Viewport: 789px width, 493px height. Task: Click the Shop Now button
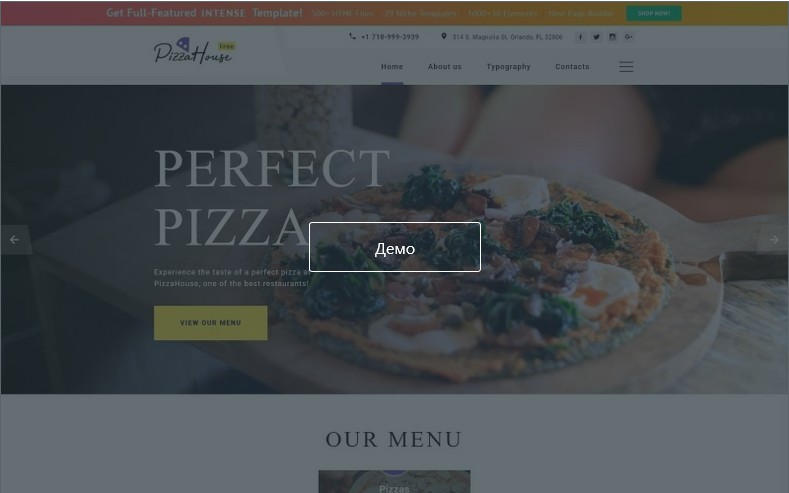point(654,13)
